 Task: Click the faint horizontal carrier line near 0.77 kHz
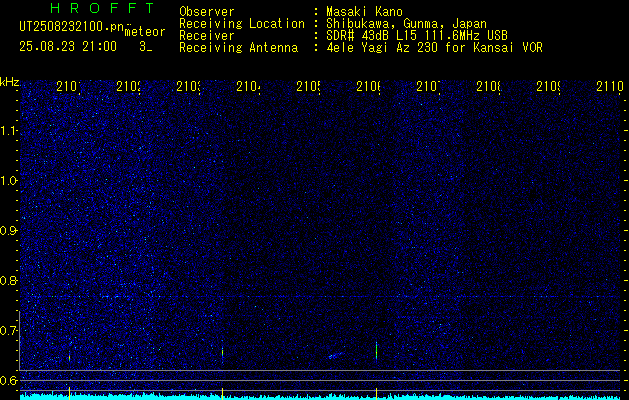tap(320, 296)
